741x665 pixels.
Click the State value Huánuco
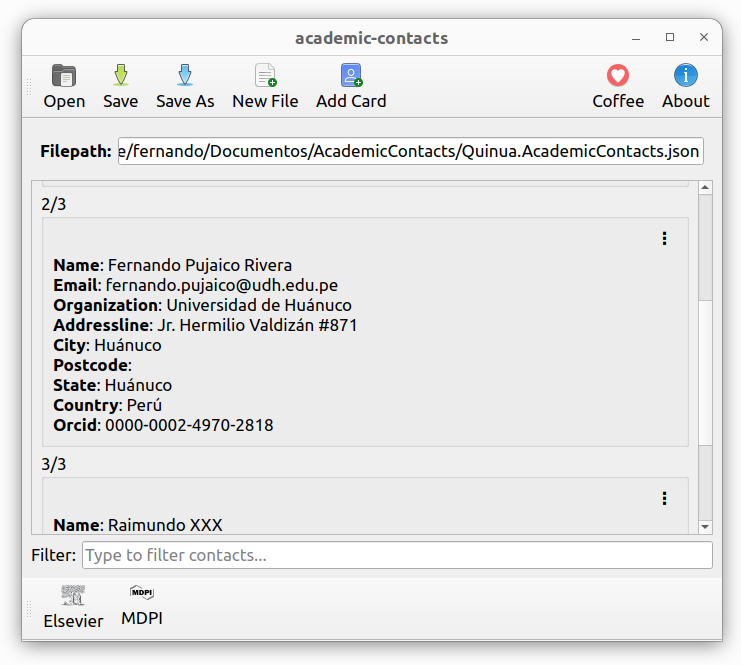138,385
